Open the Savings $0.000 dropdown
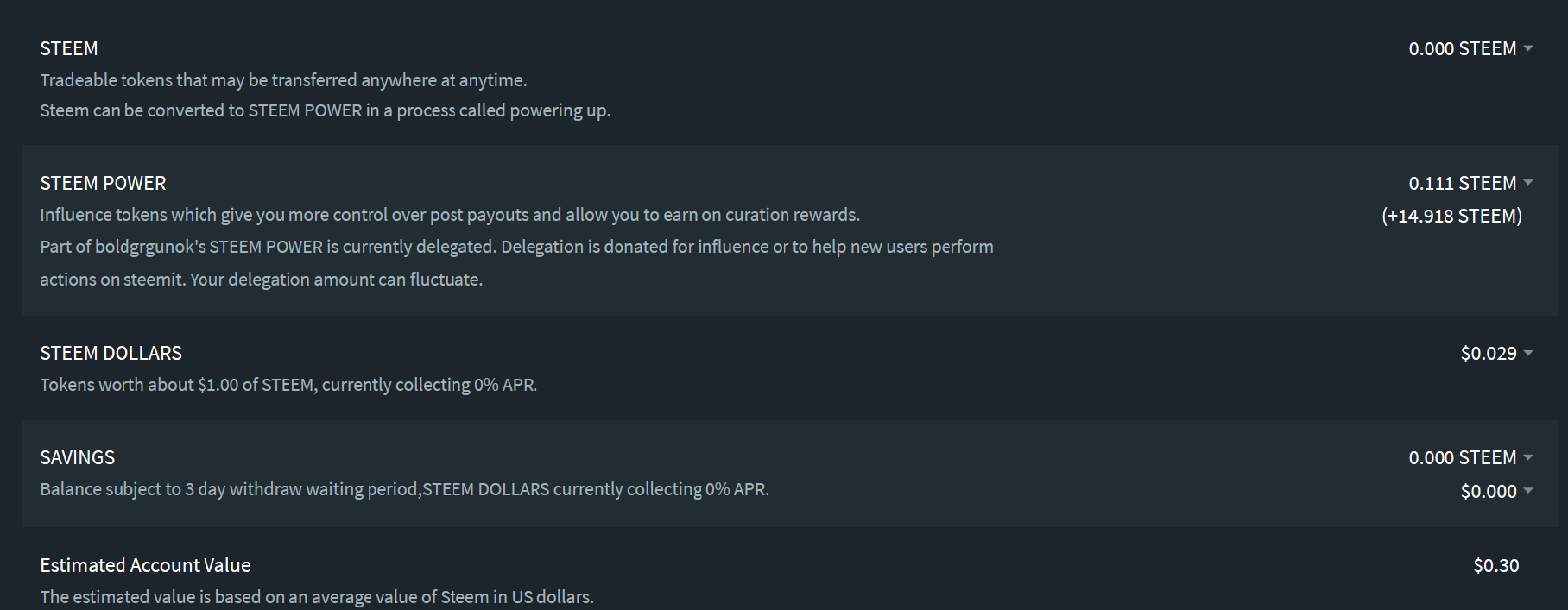 coord(1495,492)
